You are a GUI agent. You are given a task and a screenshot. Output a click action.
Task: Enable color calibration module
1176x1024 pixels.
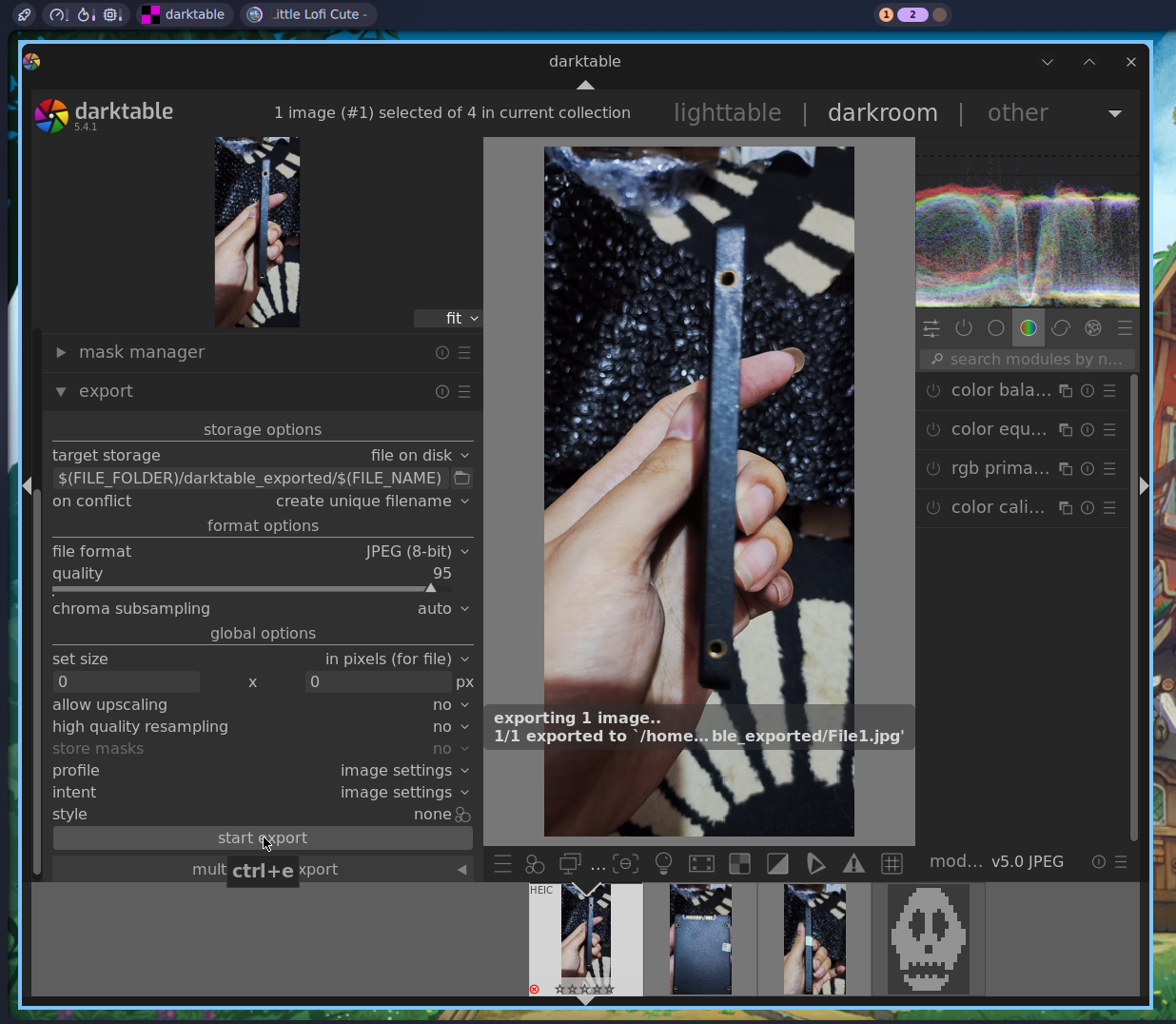coord(933,508)
